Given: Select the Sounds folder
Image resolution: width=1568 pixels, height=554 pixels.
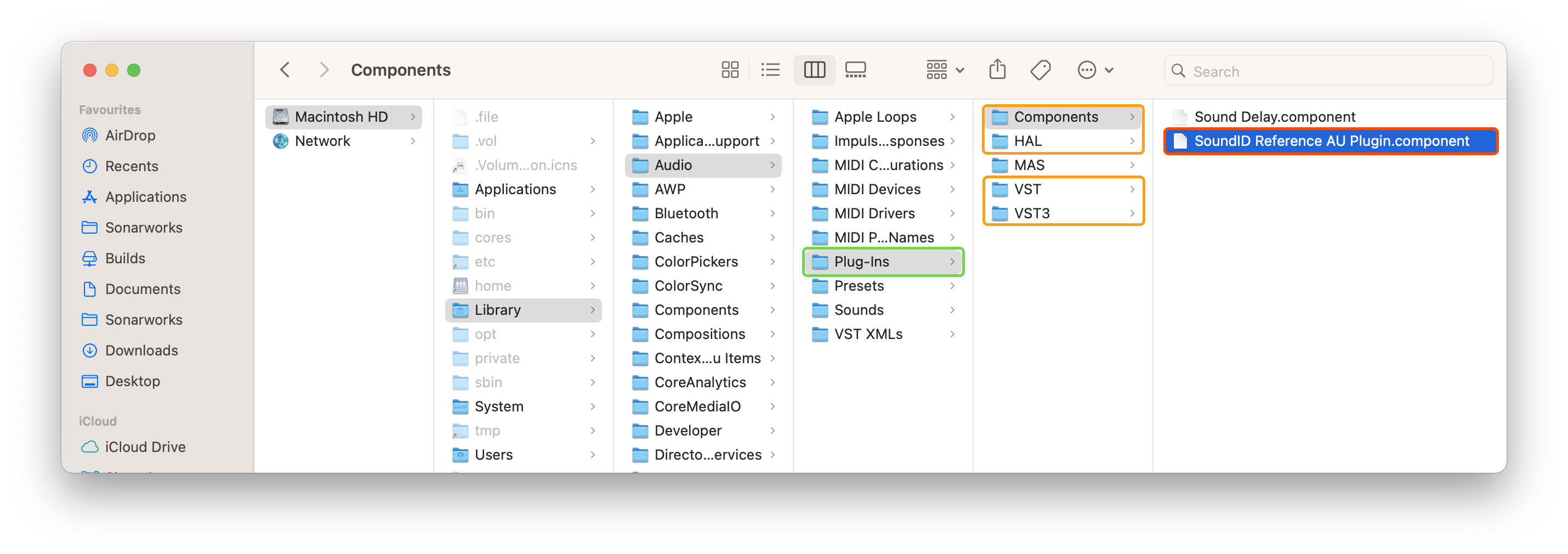Looking at the screenshot, I should pyautogui.click(x=883, y=310).
